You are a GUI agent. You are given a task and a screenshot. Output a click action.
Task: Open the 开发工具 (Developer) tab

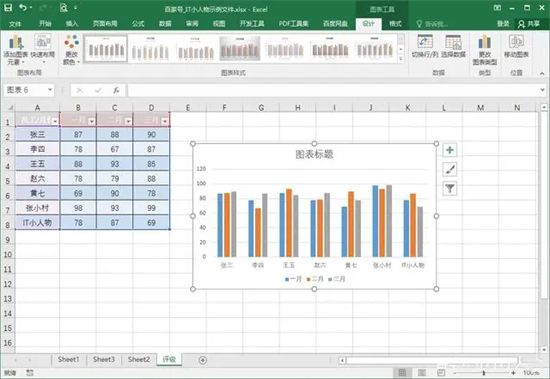(252, 24)
